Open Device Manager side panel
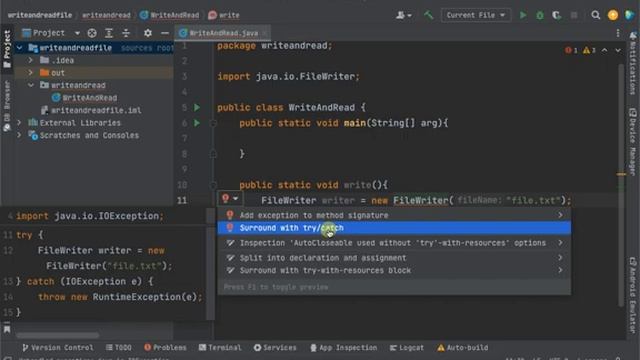 pyautogui.click(x=633, y=142)
